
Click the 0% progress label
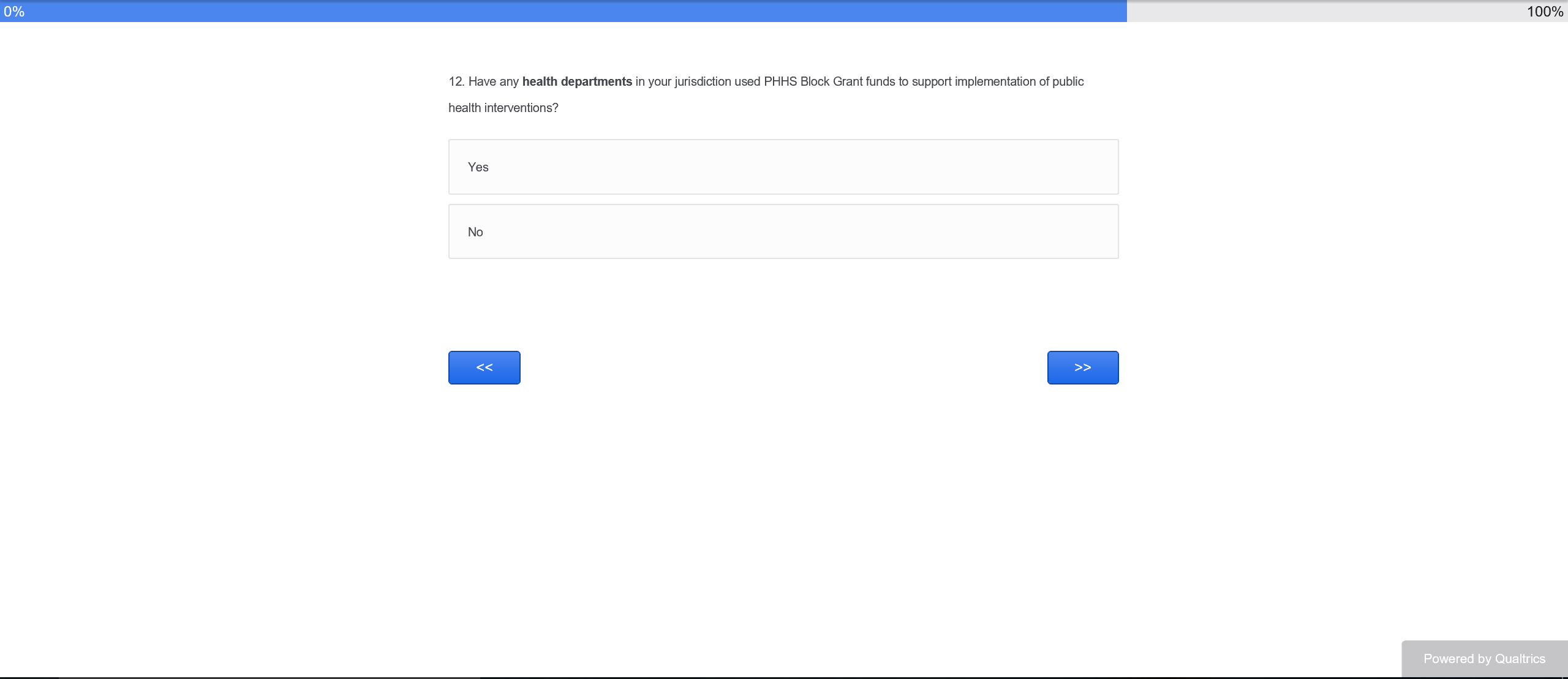(13, 12)
